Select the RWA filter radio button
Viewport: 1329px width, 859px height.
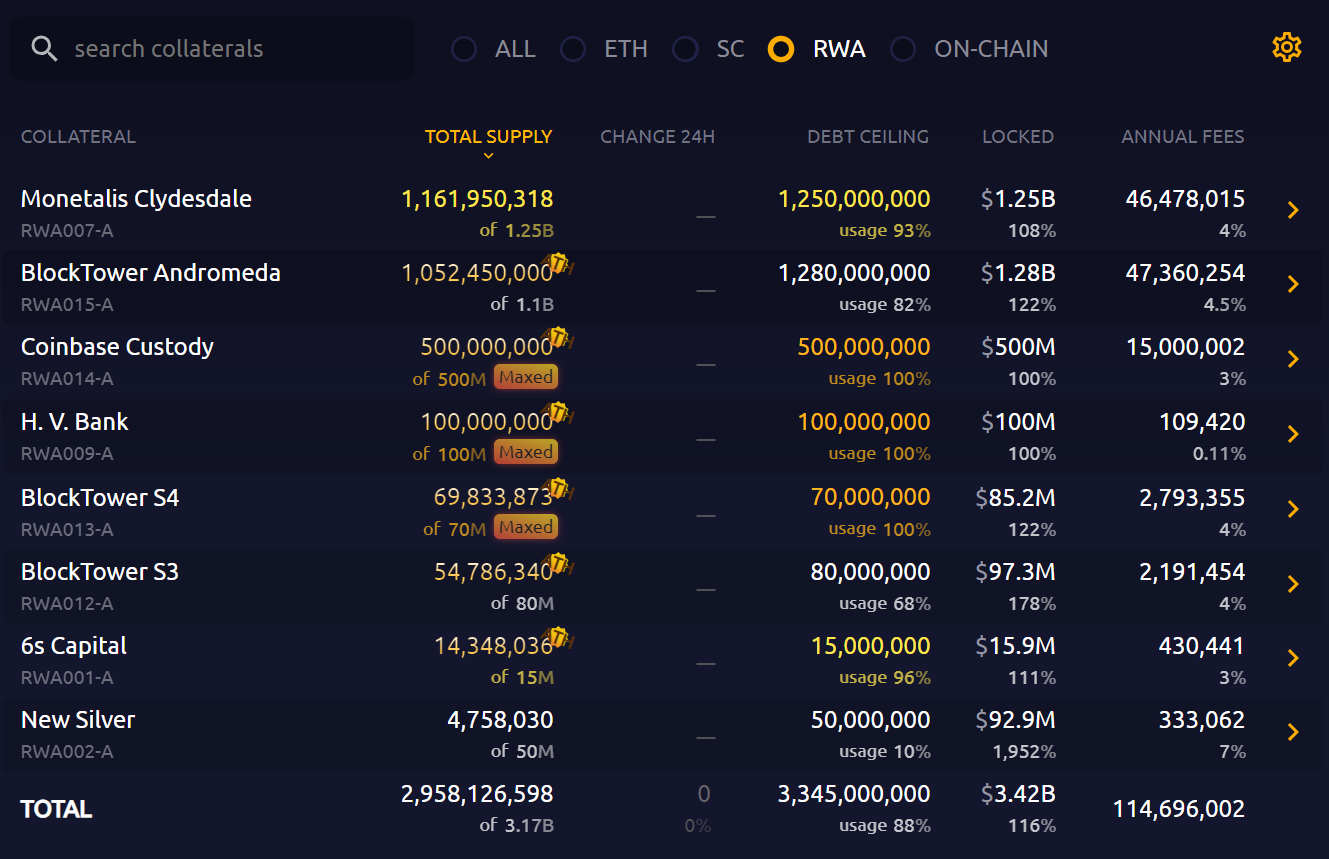pyautogui.click(x=781, y=49)
